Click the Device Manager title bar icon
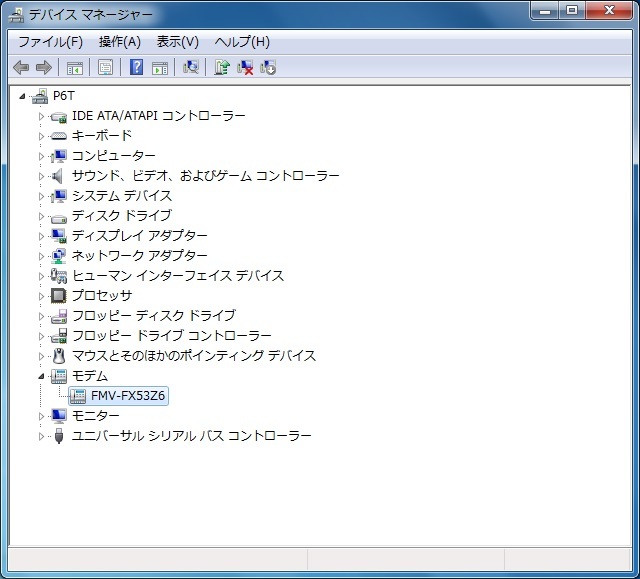Screen dimensions: 640x579 pyautogui.click(x=16, y=15)
